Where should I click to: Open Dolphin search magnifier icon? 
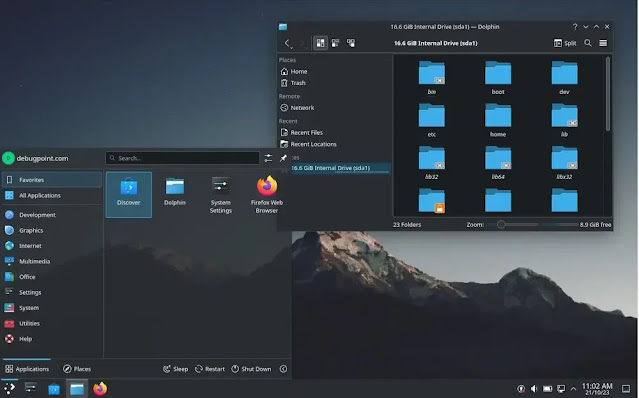588,43
